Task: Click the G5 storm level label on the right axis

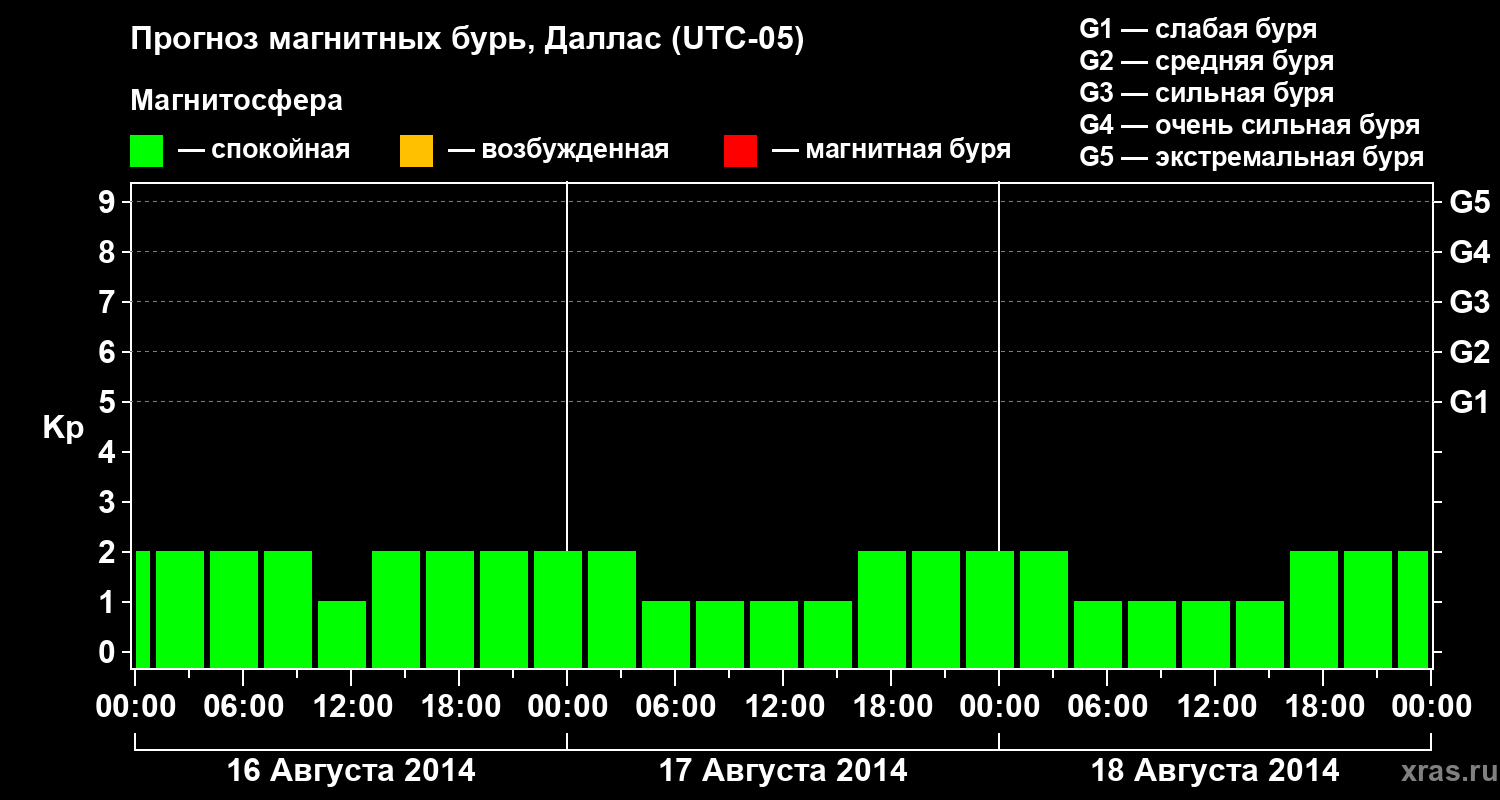Action: click(x=1469, y=202)
